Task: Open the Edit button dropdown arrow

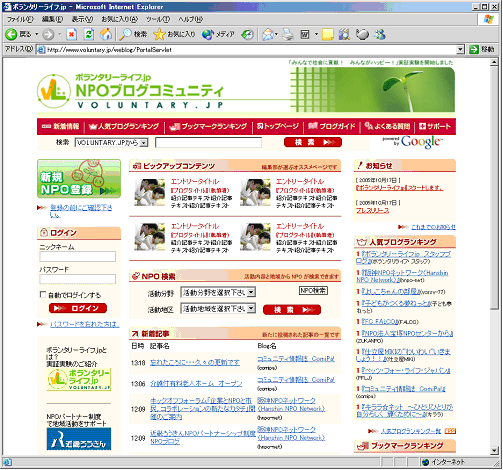Action: click(x=316, y=34)
